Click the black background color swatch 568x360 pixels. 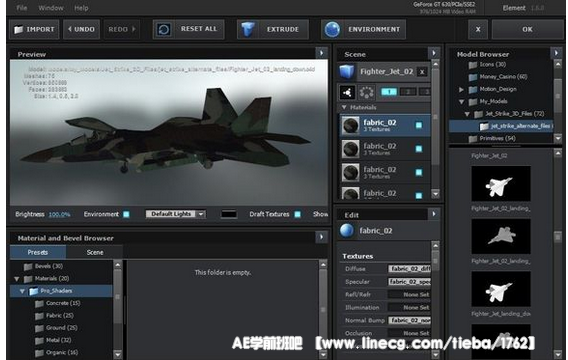[229, 214]
